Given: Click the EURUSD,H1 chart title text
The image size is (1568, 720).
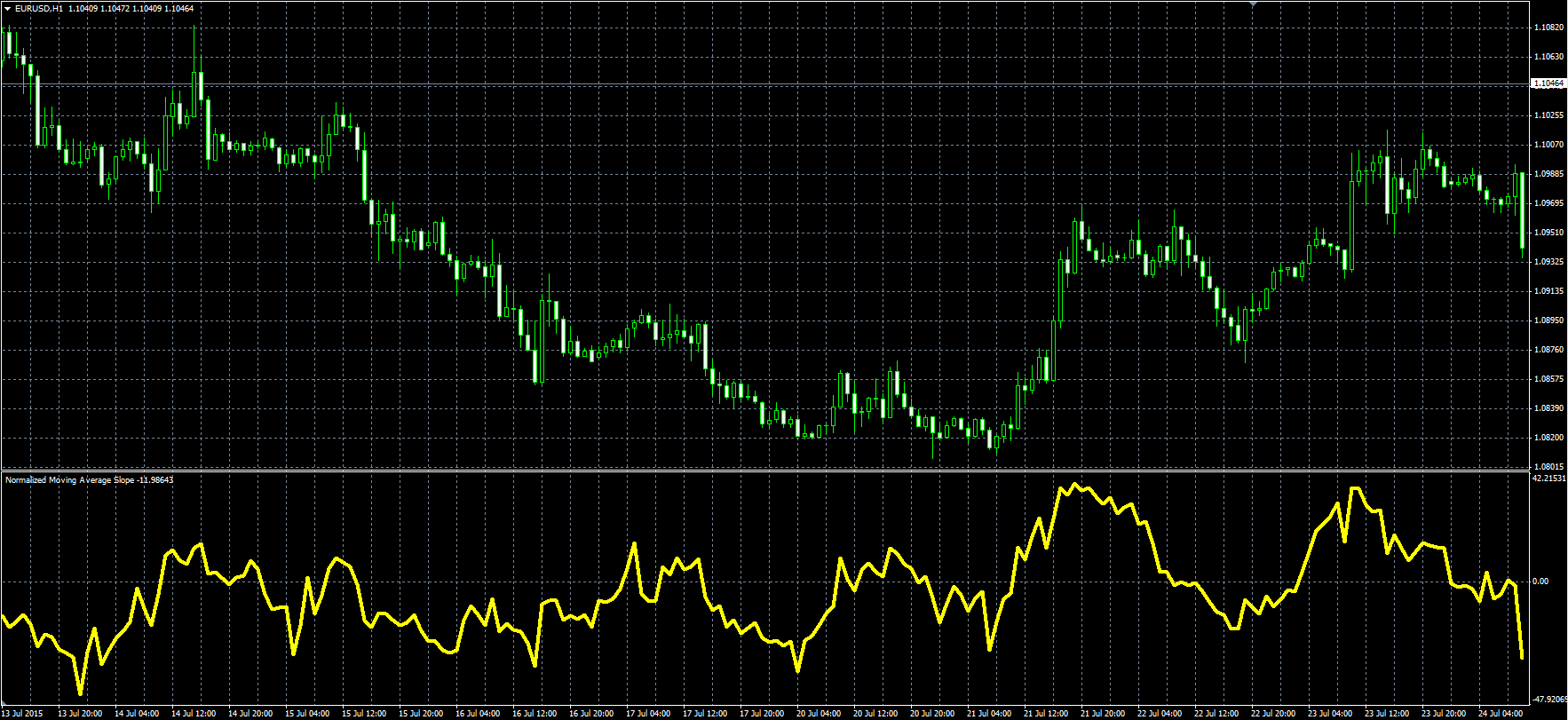Looking at the screenshot, I should [x=39, y=9].
